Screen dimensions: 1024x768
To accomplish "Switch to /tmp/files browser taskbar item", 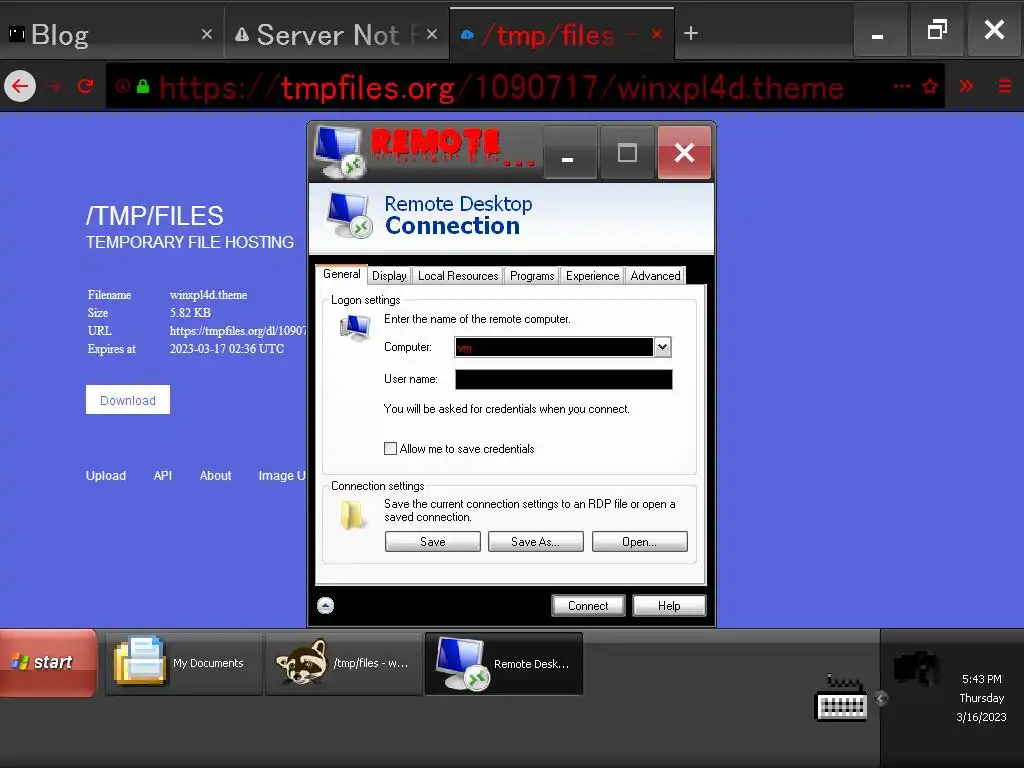I will pyautogui.click(x=344, y=663).
